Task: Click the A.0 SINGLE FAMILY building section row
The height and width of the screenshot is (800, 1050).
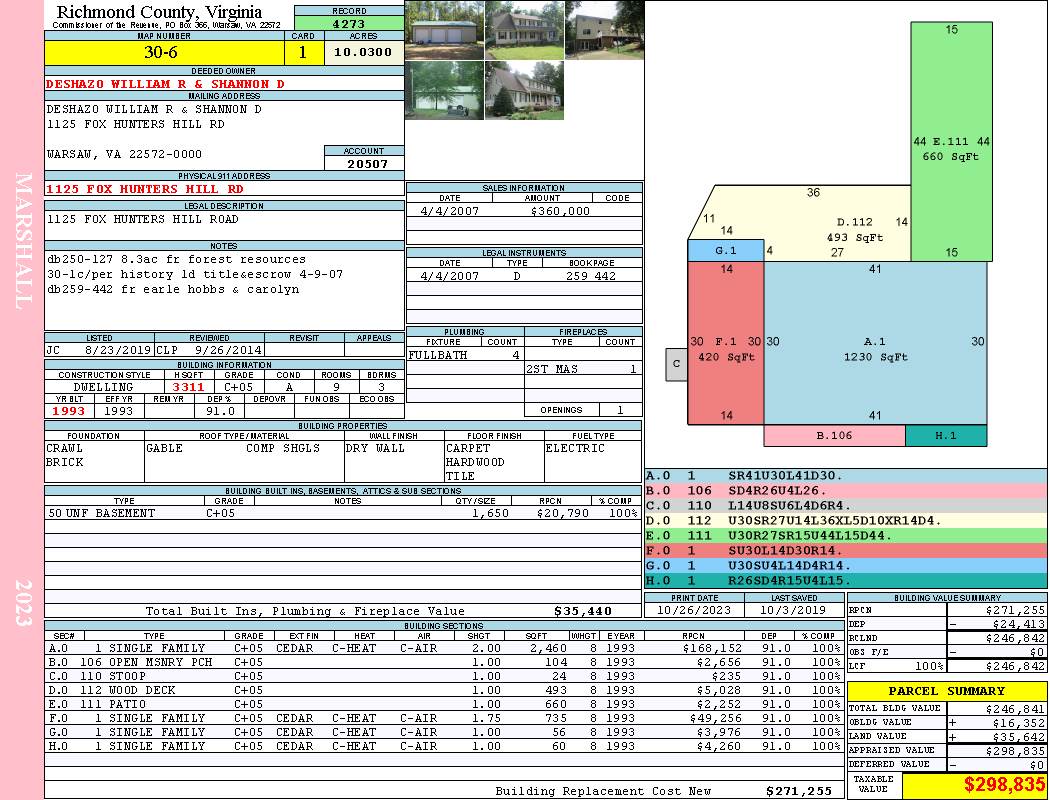Action: [445, 648]
